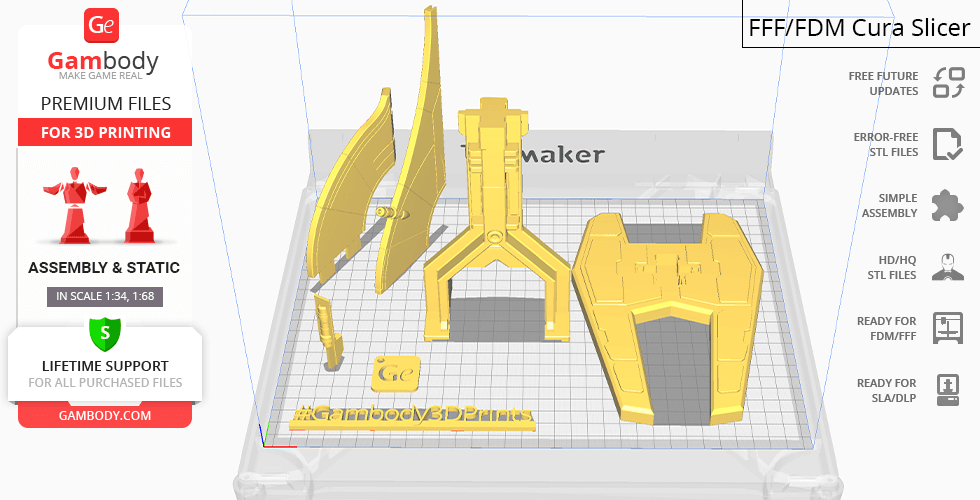Screen dimensions: 980x500
Task: Click the Gambody Ge logo icon
Action: 103,25
